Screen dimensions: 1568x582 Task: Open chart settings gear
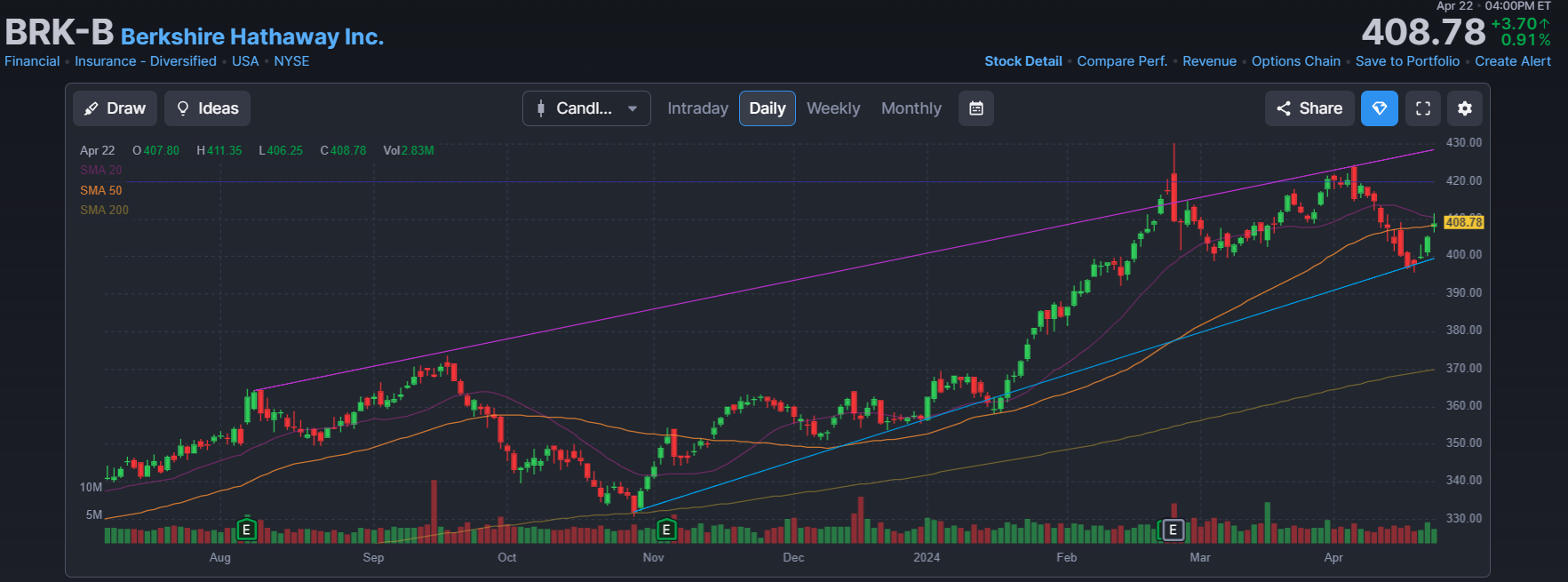[x=1465, y=108]
